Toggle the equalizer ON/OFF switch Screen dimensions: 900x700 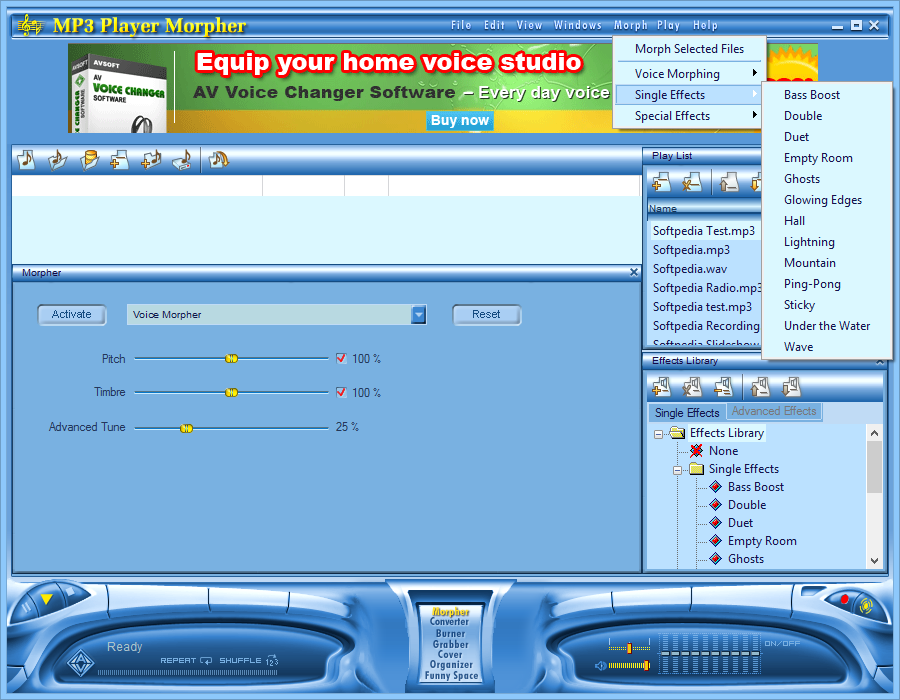coord(782,644)
